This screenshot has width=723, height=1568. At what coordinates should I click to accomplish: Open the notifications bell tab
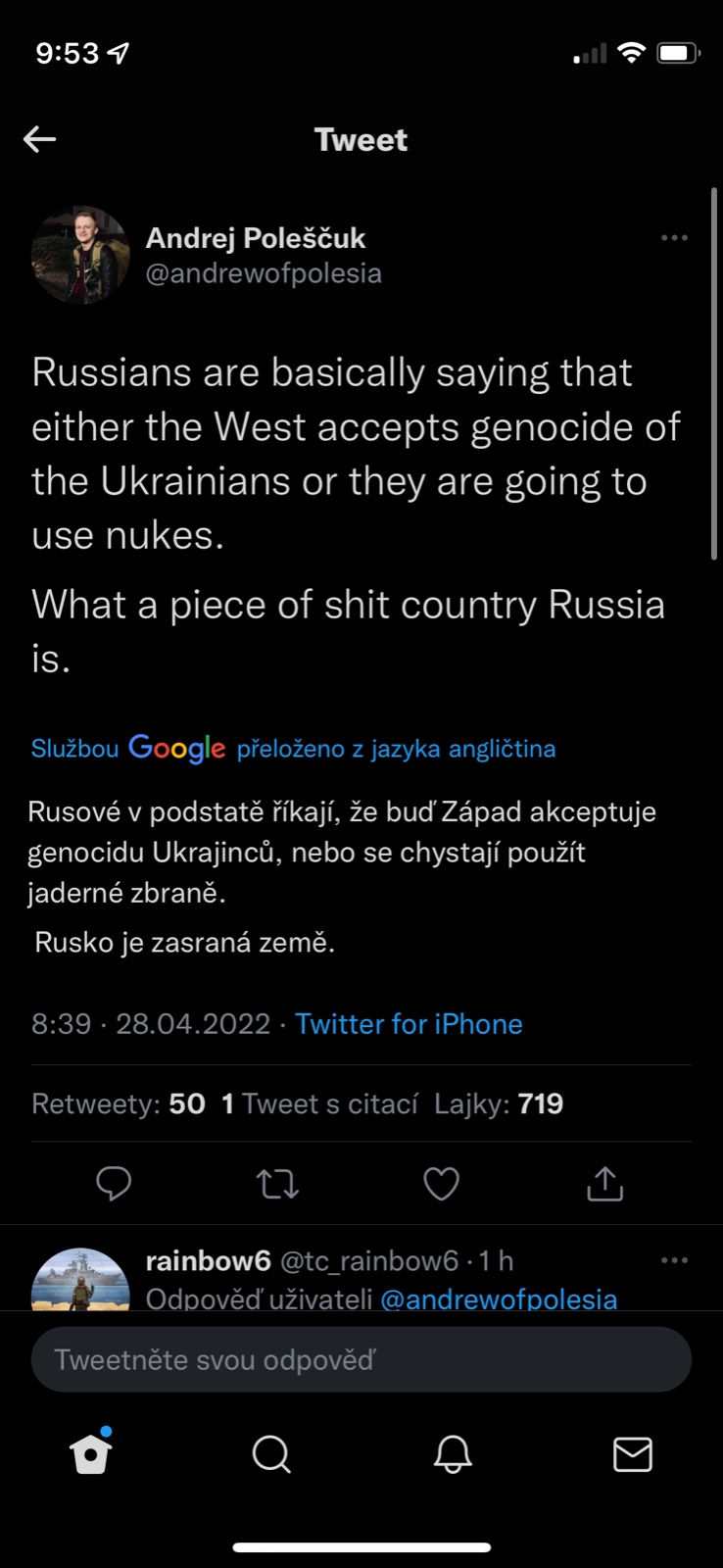(453, 1454)
